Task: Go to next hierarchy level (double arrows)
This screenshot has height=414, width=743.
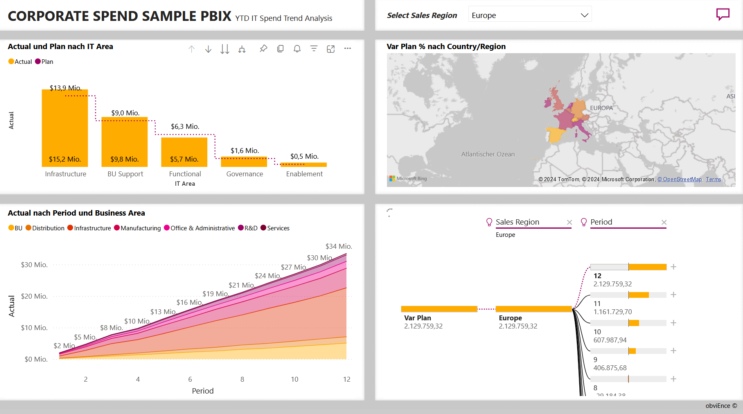Action: pos(225,49)
